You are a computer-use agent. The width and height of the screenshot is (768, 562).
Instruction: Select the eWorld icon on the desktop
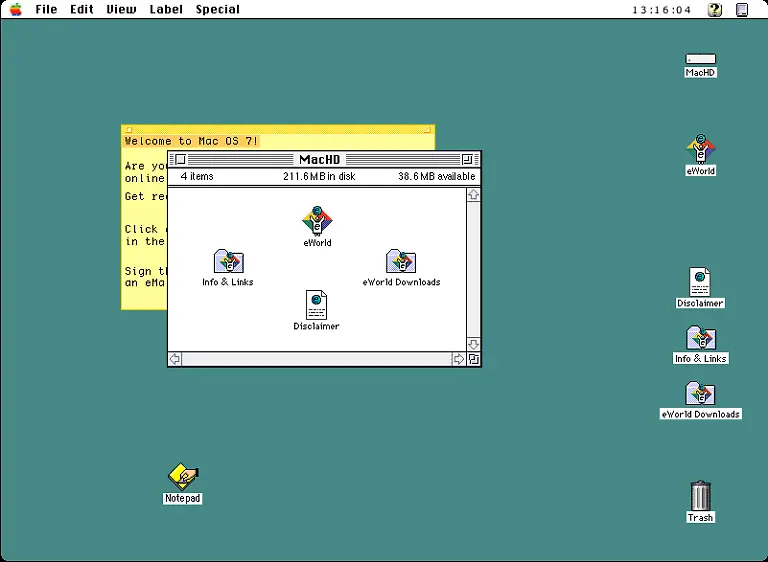[x=700, y=148]
